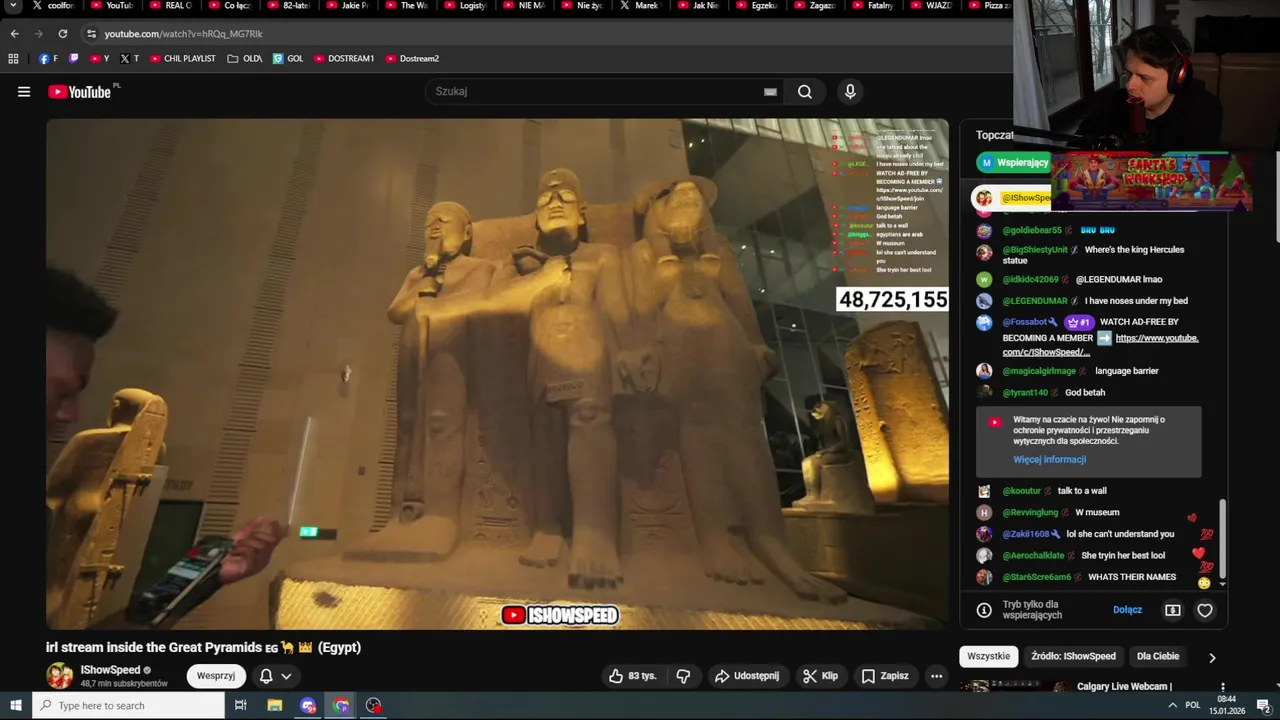Viewport: 1280px width, 720px height.
Task: Open the Twitch bookmark icon
Action: click(74, 59)
